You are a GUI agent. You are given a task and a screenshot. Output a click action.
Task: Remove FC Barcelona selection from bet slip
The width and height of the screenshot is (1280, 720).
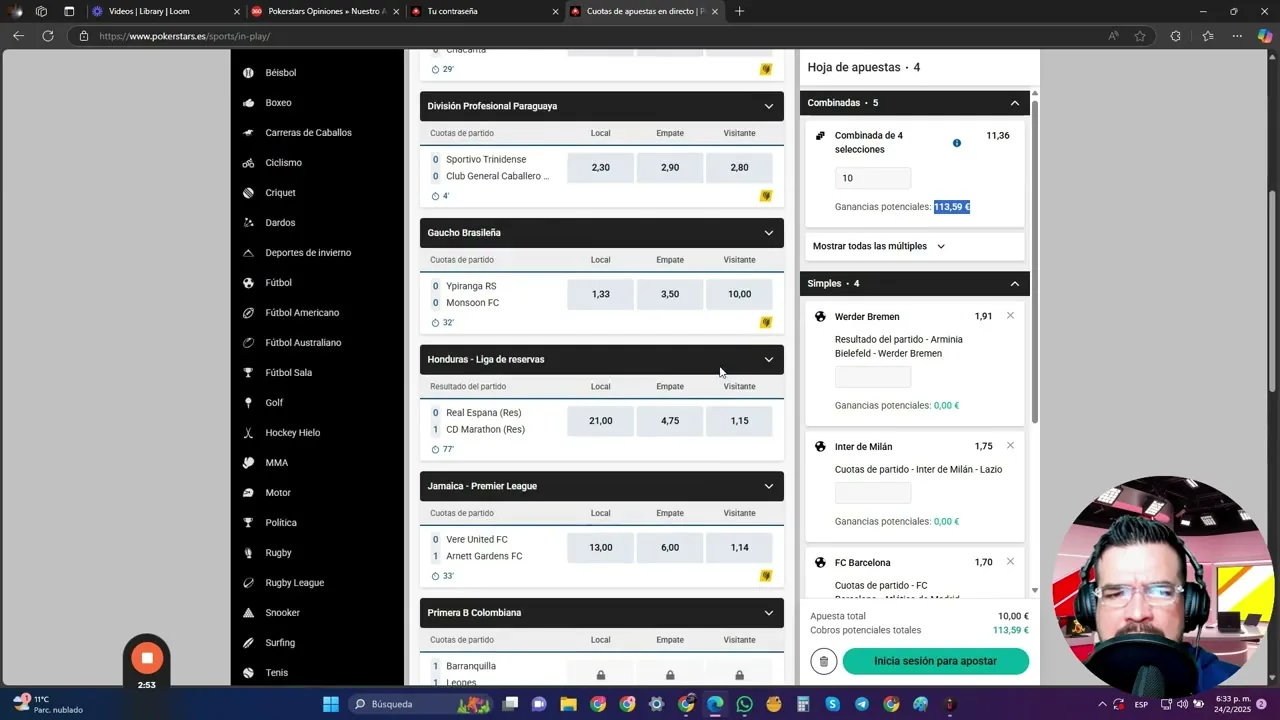[x=1010, y=562]
